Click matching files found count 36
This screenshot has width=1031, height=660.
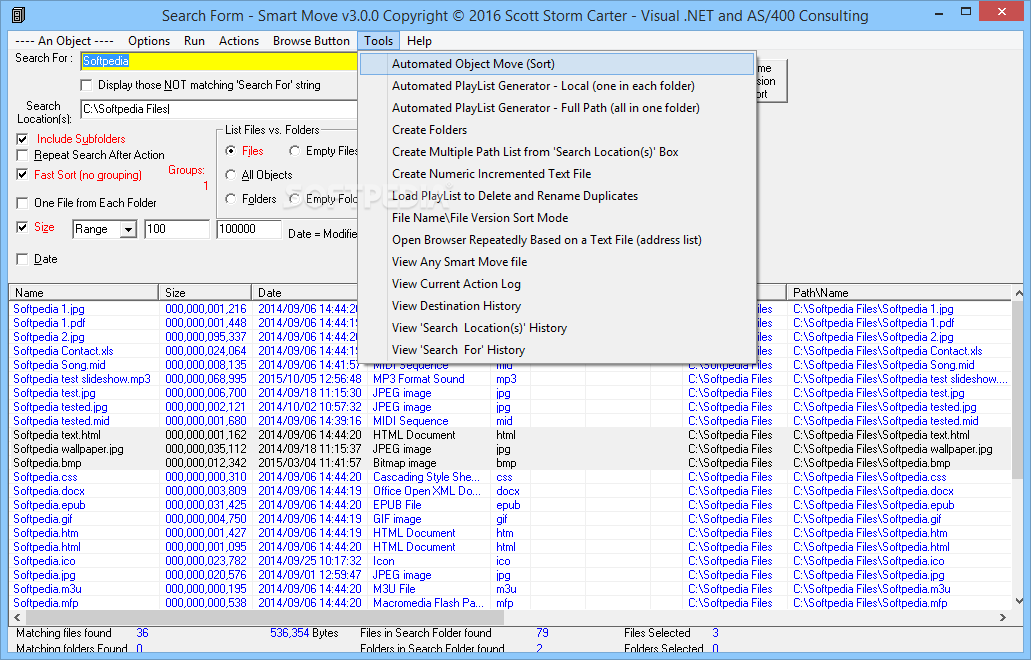click(x=142, y=633)
